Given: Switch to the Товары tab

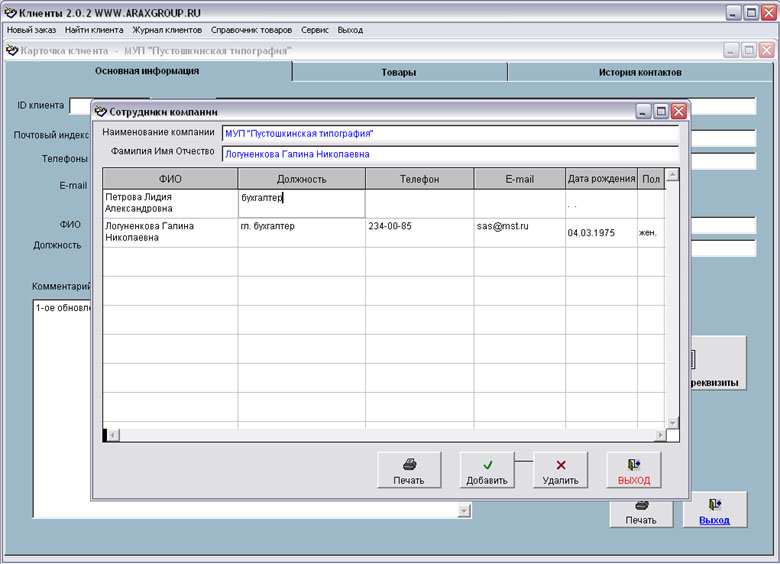Looking at the screenshot, I should point(399,72).
